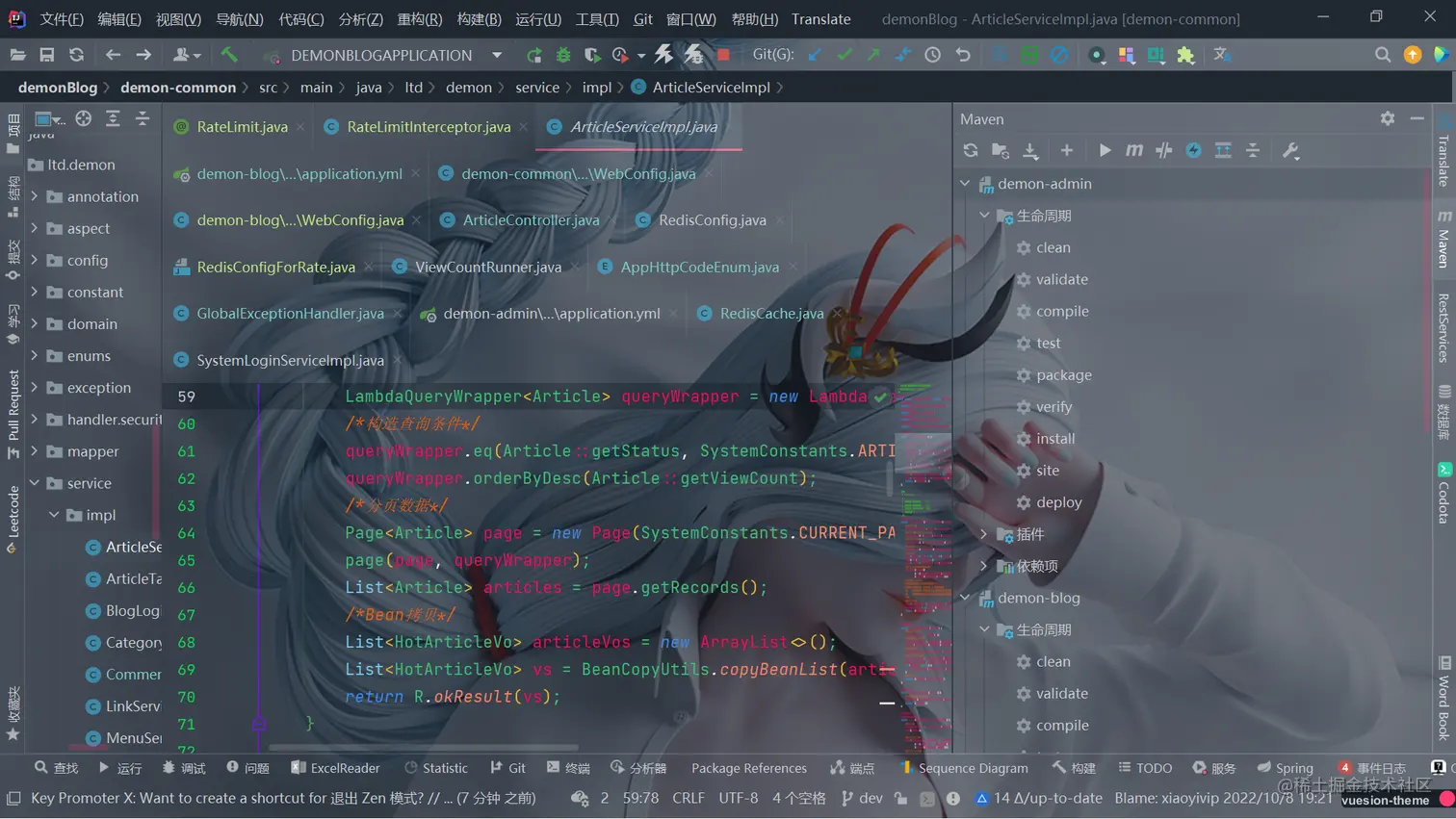Screen dimensions: 1456x819
Task: Show Git history clock icon
Action: click(x=932, y=55)
